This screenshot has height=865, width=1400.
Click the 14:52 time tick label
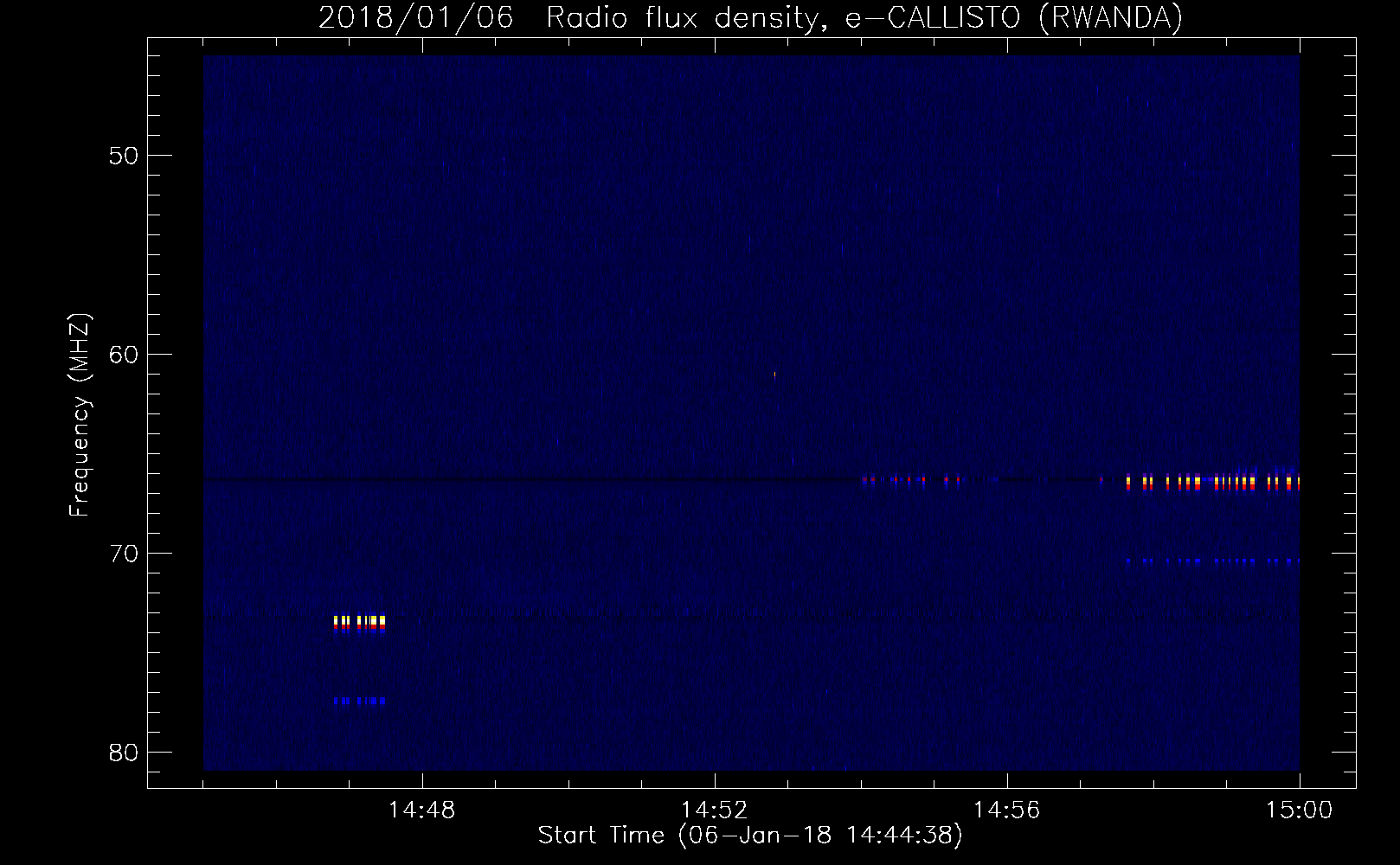(x=715, y=811)
